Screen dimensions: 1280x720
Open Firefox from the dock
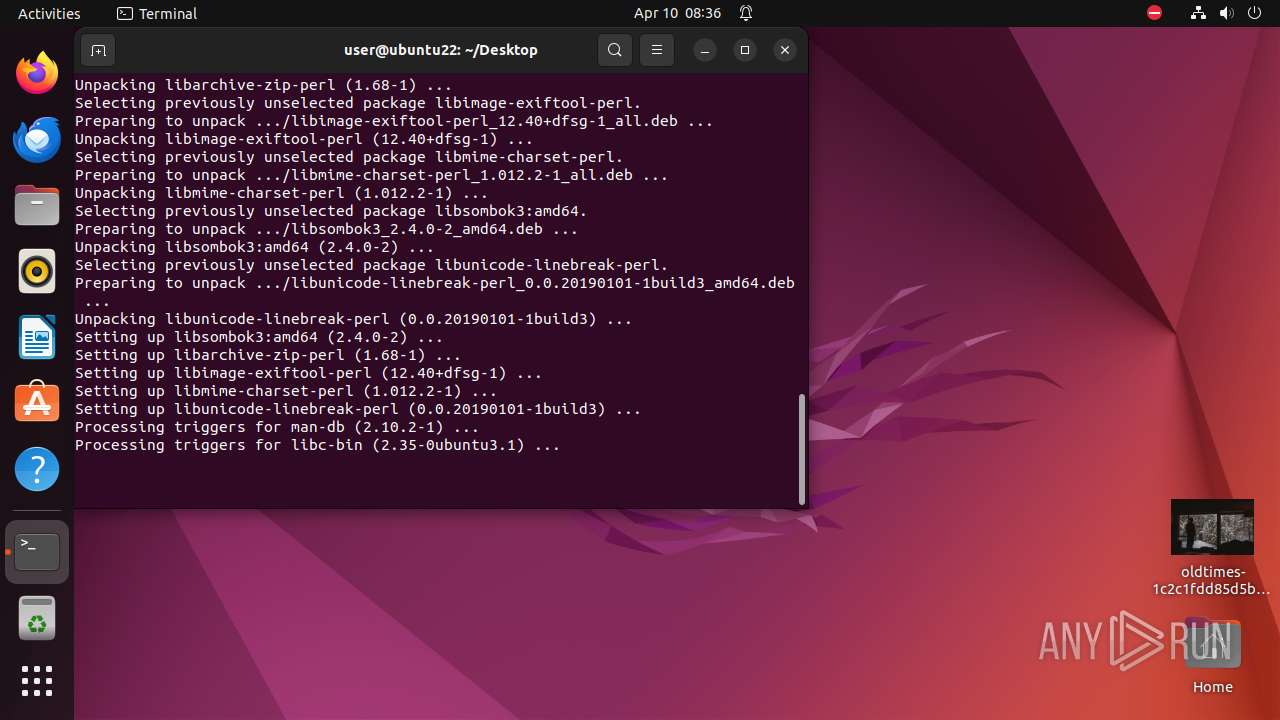click(37, 73)
